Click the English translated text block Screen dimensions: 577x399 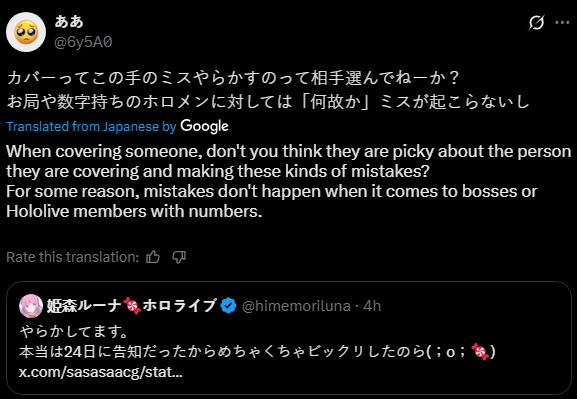click(x=288, y=181)
